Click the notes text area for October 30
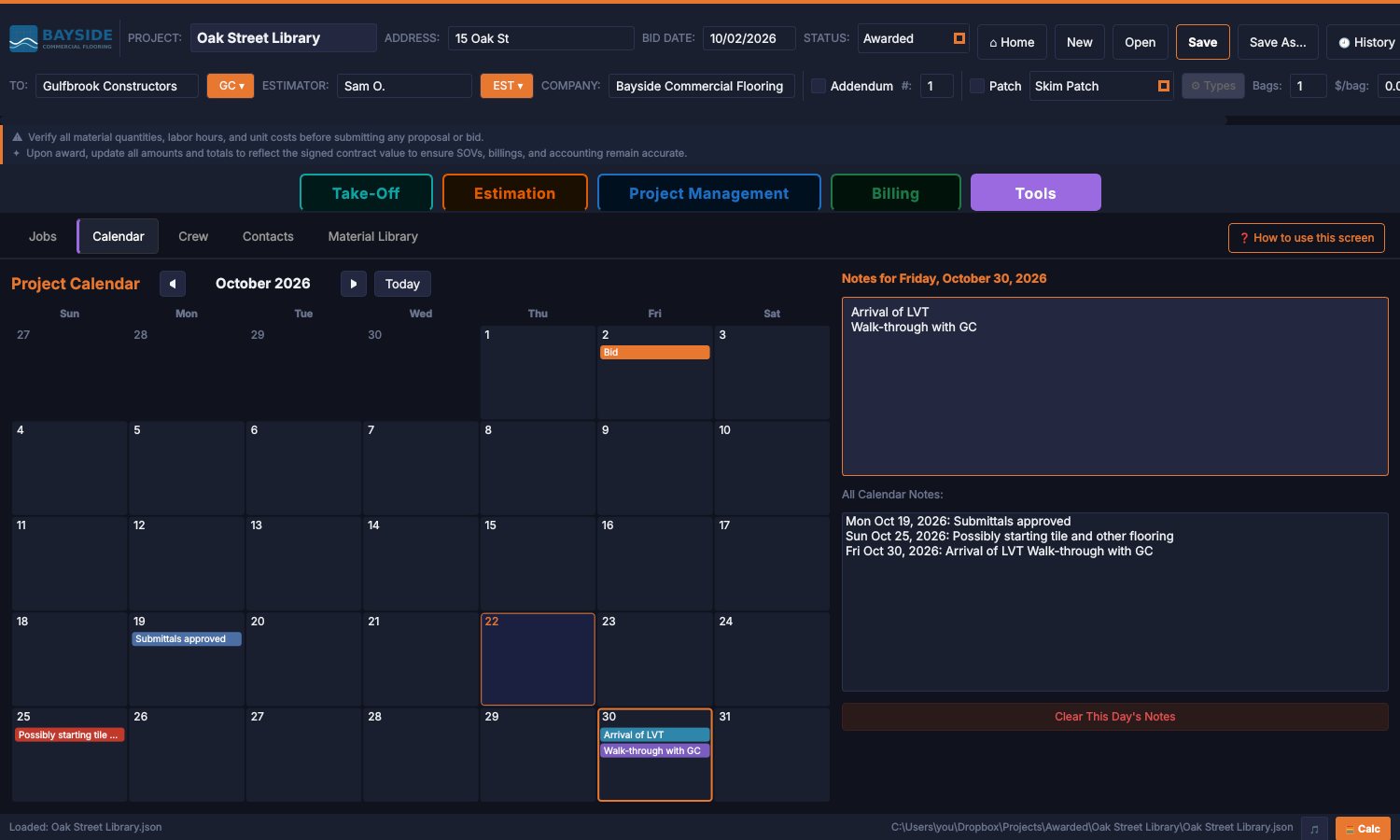This screenshot has height=840, width=1400. pyautogui.click(x=1114, y=386)
